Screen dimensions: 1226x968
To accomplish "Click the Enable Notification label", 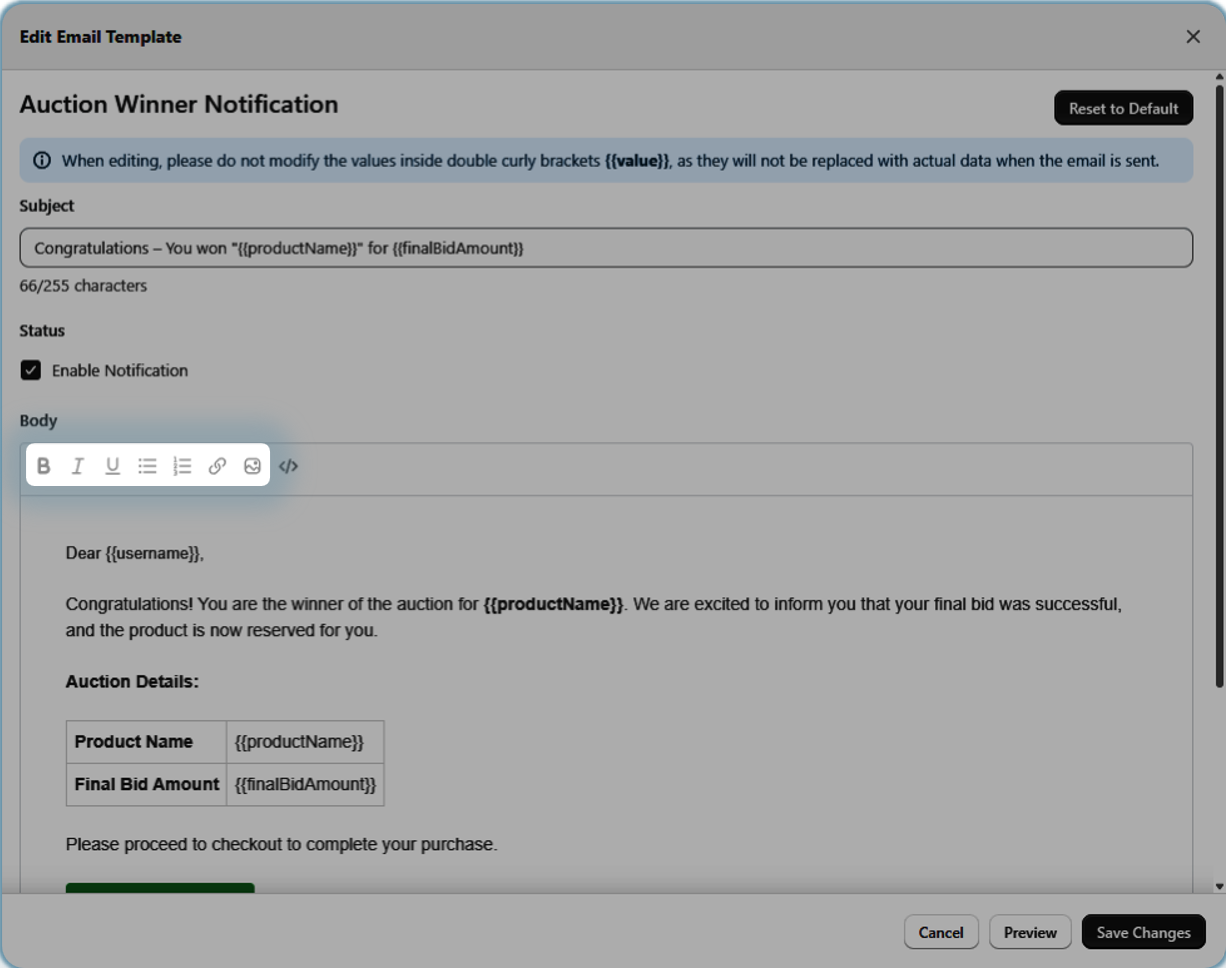I will [x=120, y=371].
